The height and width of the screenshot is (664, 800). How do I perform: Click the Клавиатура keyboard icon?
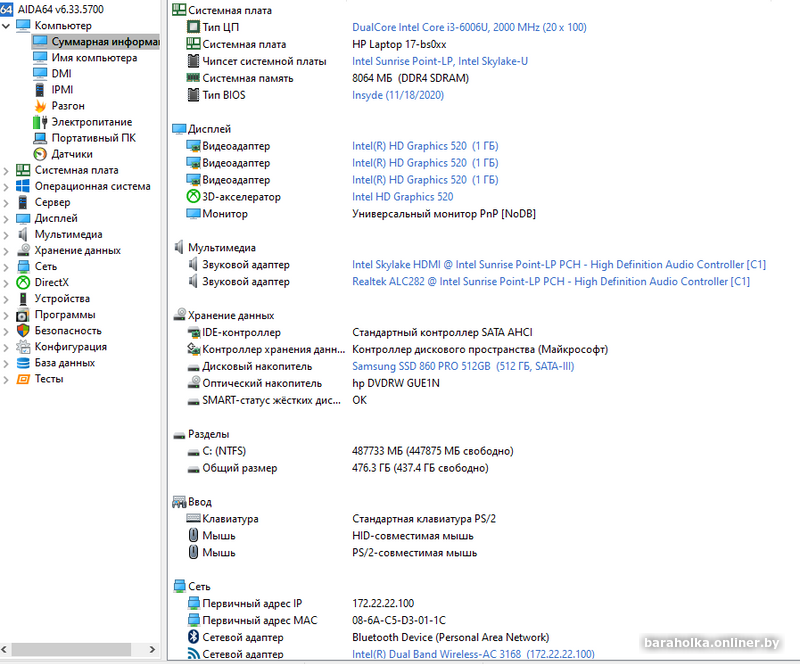(x=193, y=519)
